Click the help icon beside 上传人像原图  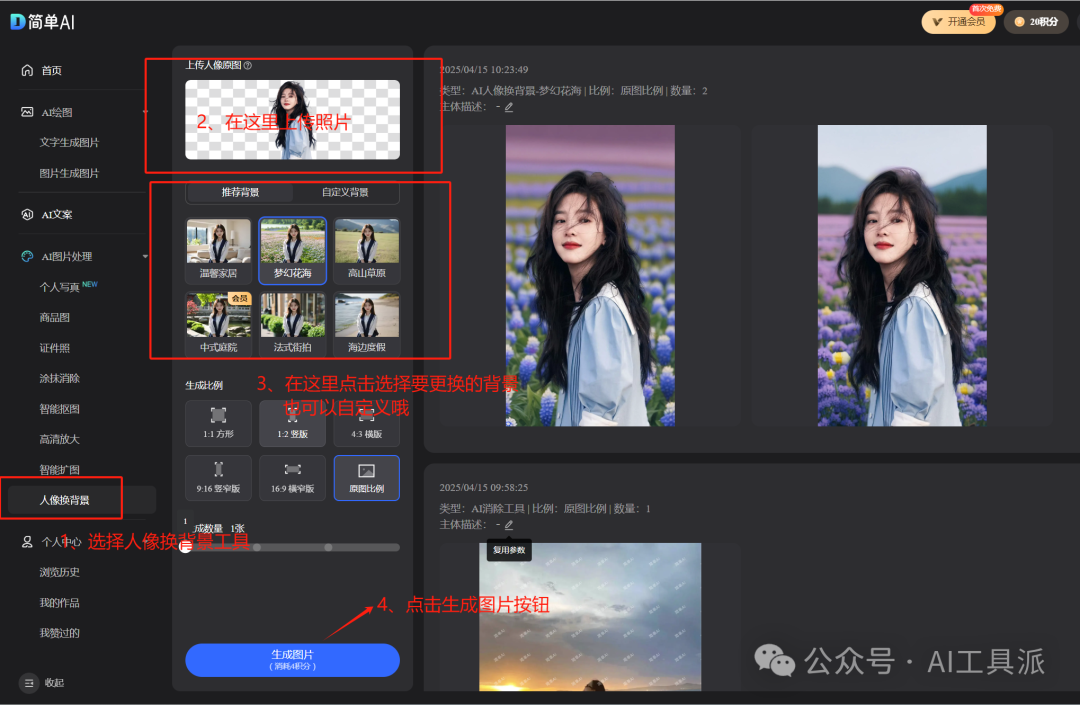tap(248, 65)
